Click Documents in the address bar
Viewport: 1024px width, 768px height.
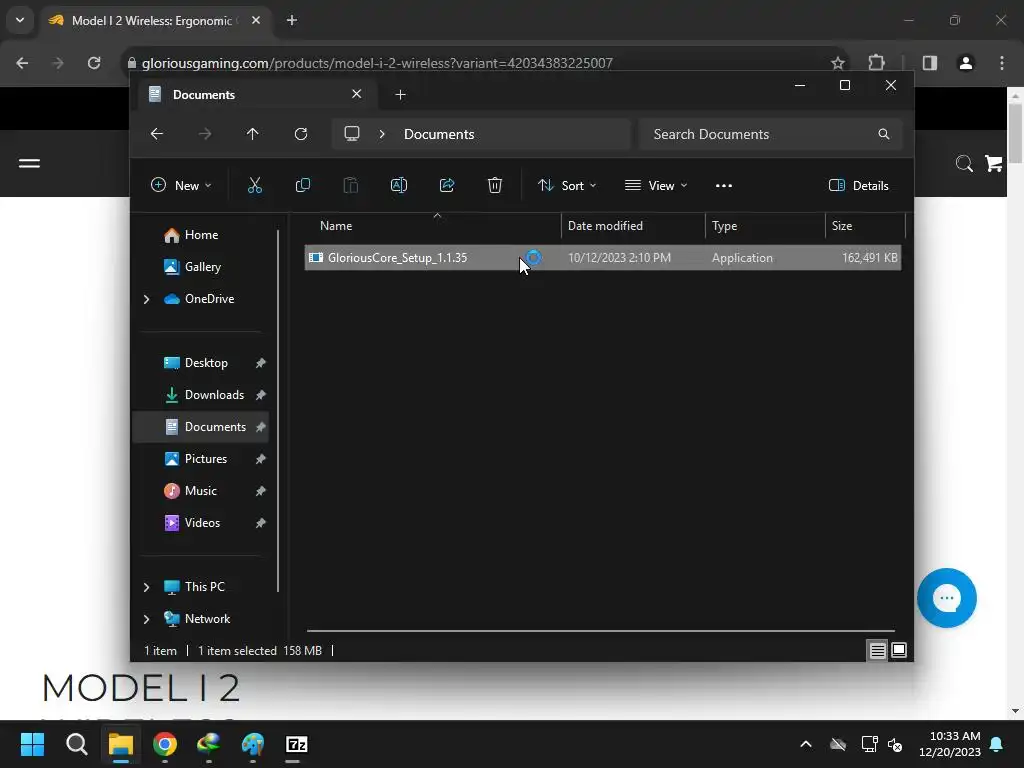pos(439,134)
